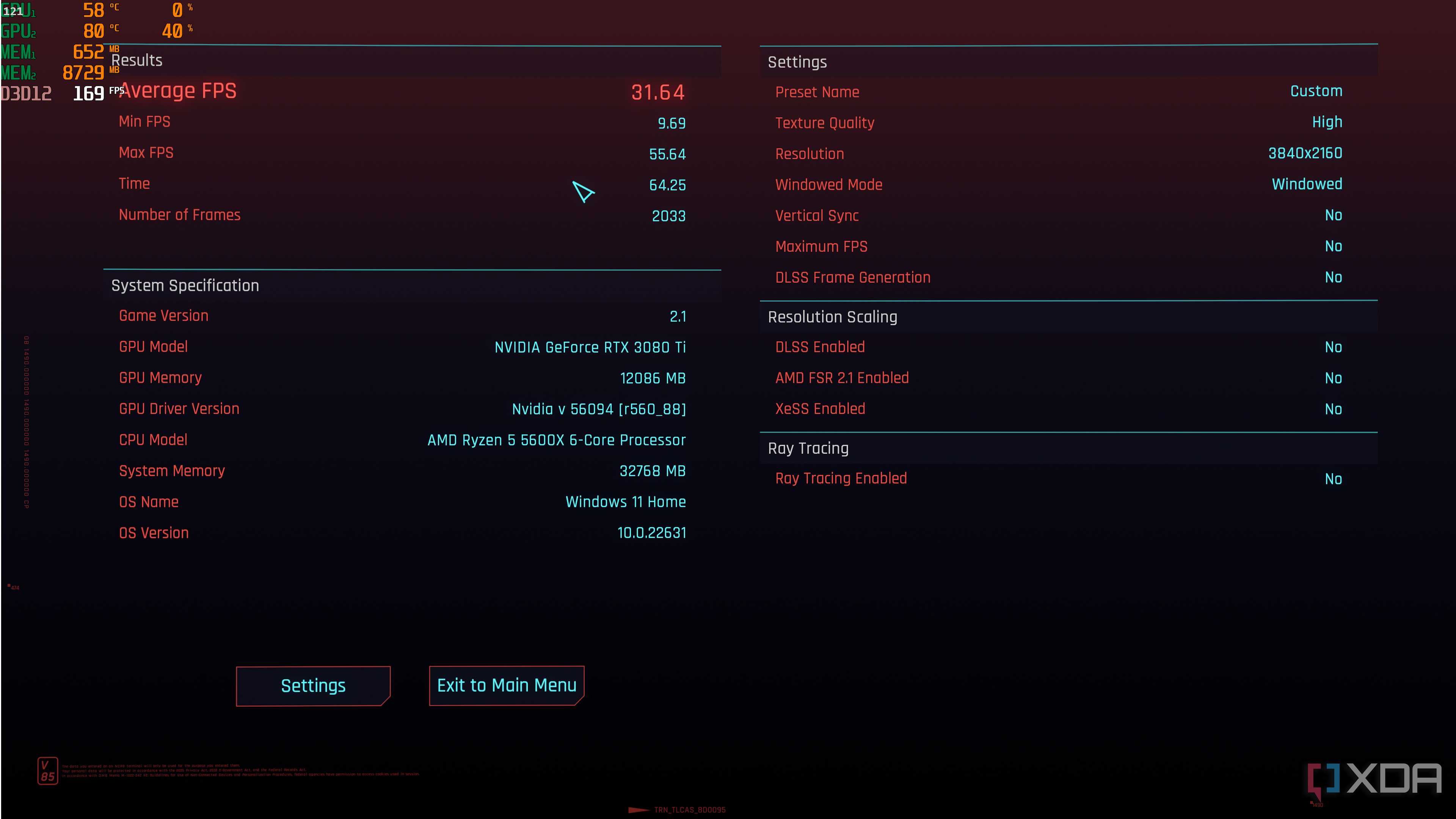This screenshot has width=1456, height=819.
Task: Click Texture Quality value High
Action: pos(1327,122)
